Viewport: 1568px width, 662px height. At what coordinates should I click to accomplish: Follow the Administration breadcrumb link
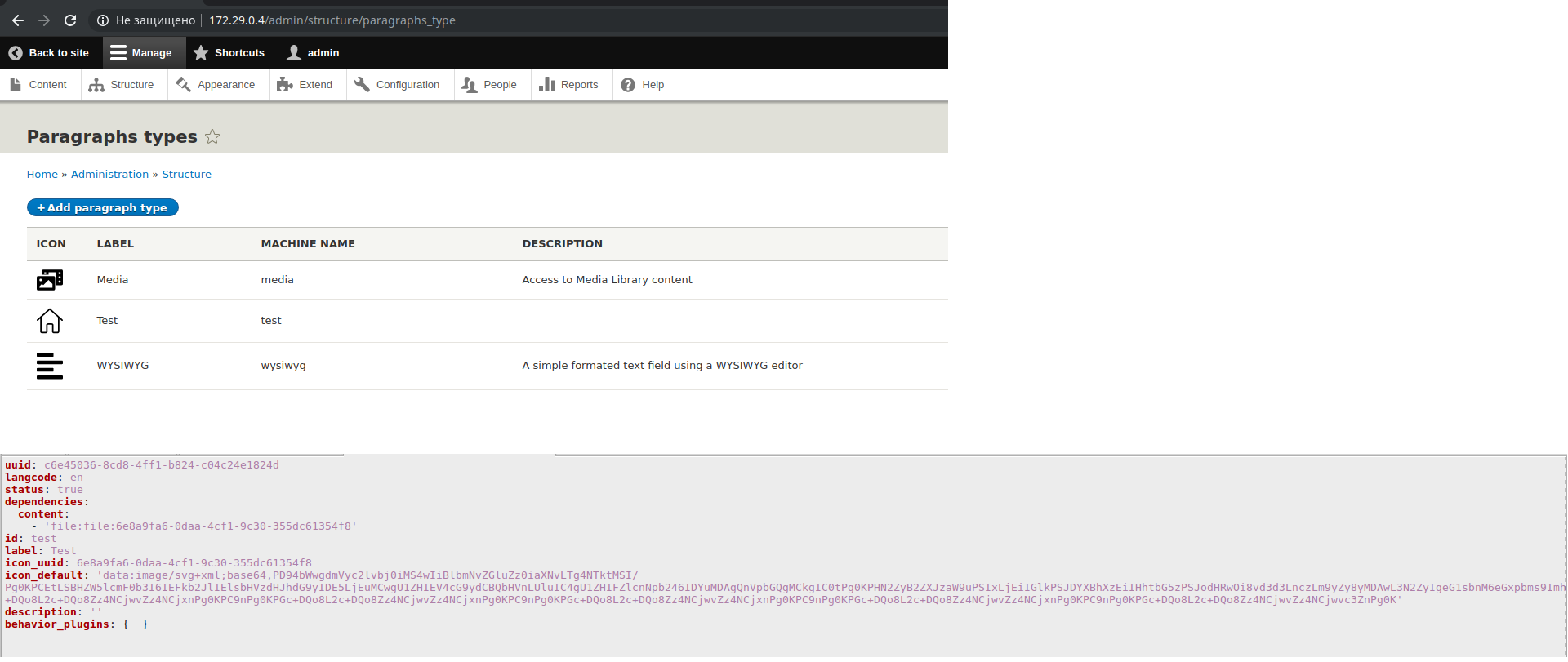tap(109, 175)
